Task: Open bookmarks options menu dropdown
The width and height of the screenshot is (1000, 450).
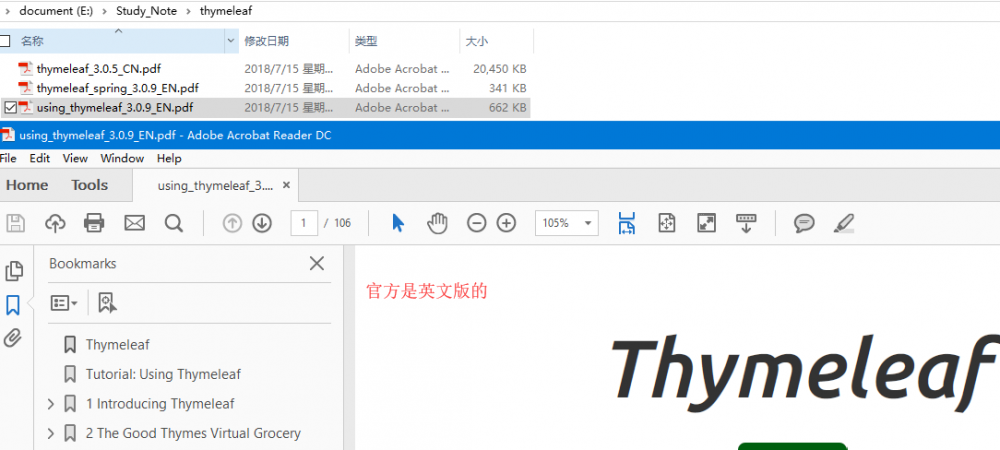Action: [x=64, y=303]
